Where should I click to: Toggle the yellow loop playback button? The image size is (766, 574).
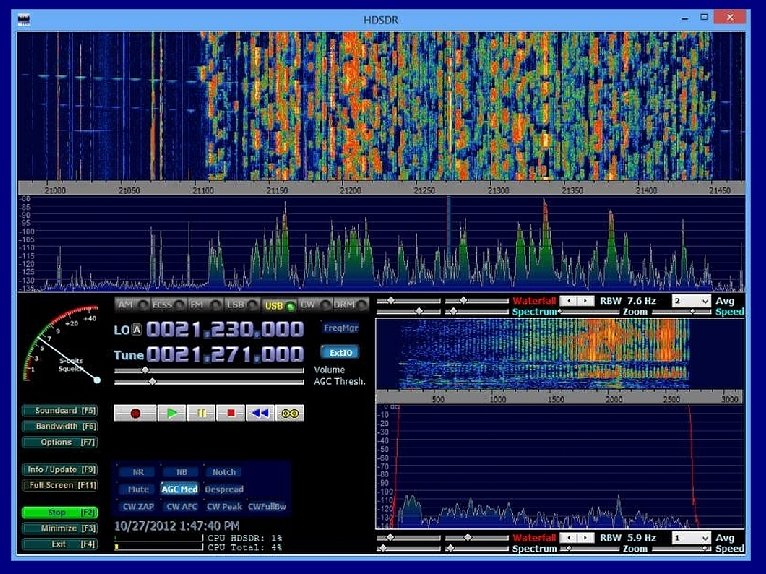tap(289, 413)
